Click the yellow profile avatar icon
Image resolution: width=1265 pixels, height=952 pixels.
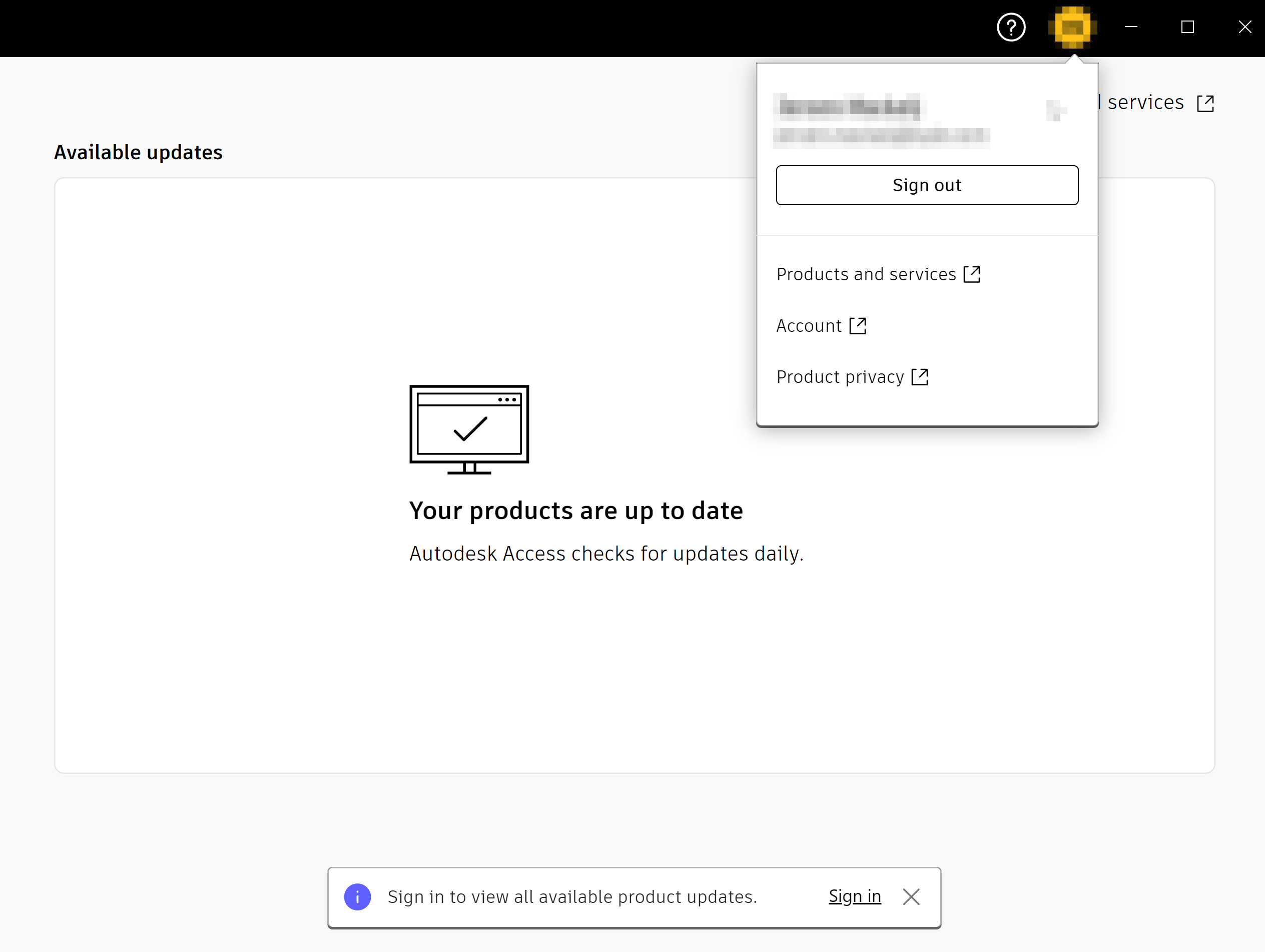[1072, 27]
